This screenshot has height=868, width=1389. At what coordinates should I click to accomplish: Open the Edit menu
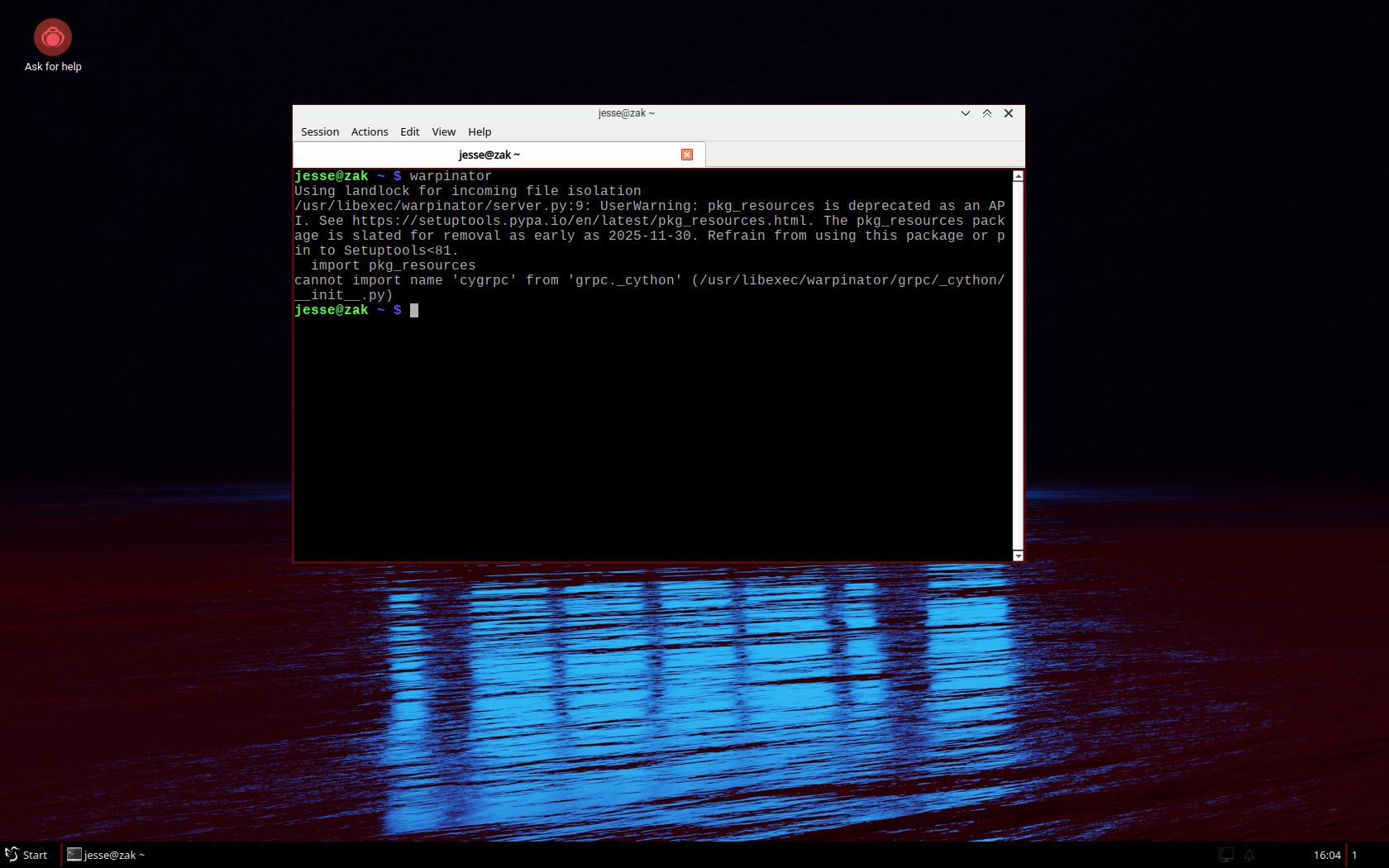tap(410, 131)
